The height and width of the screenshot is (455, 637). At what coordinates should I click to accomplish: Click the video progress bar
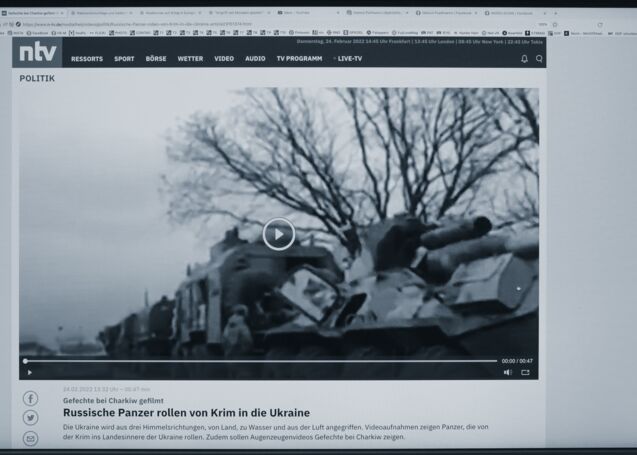(x=260, y=361)
